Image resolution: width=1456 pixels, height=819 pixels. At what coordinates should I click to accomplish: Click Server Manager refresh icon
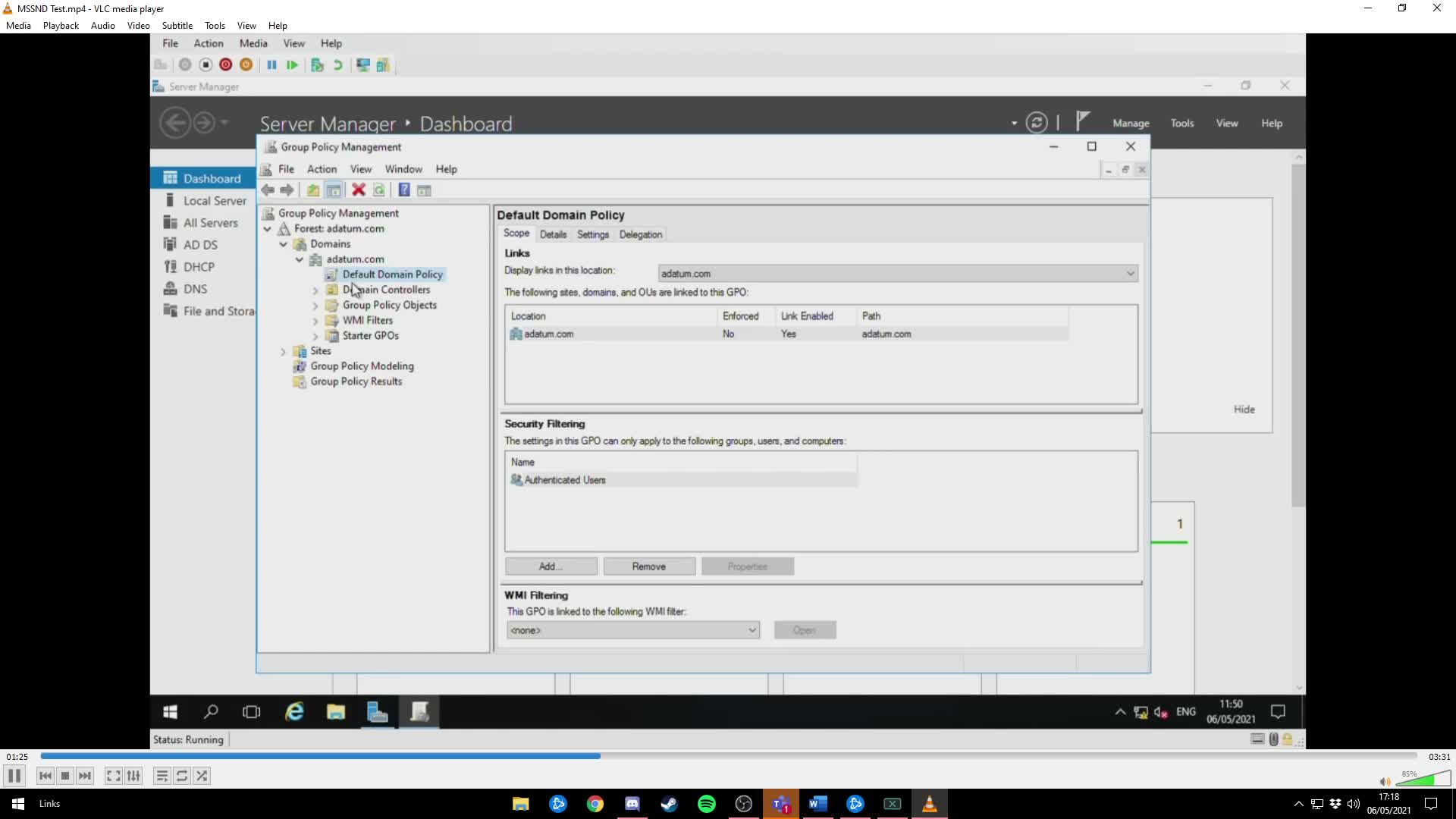(1037, 122)
